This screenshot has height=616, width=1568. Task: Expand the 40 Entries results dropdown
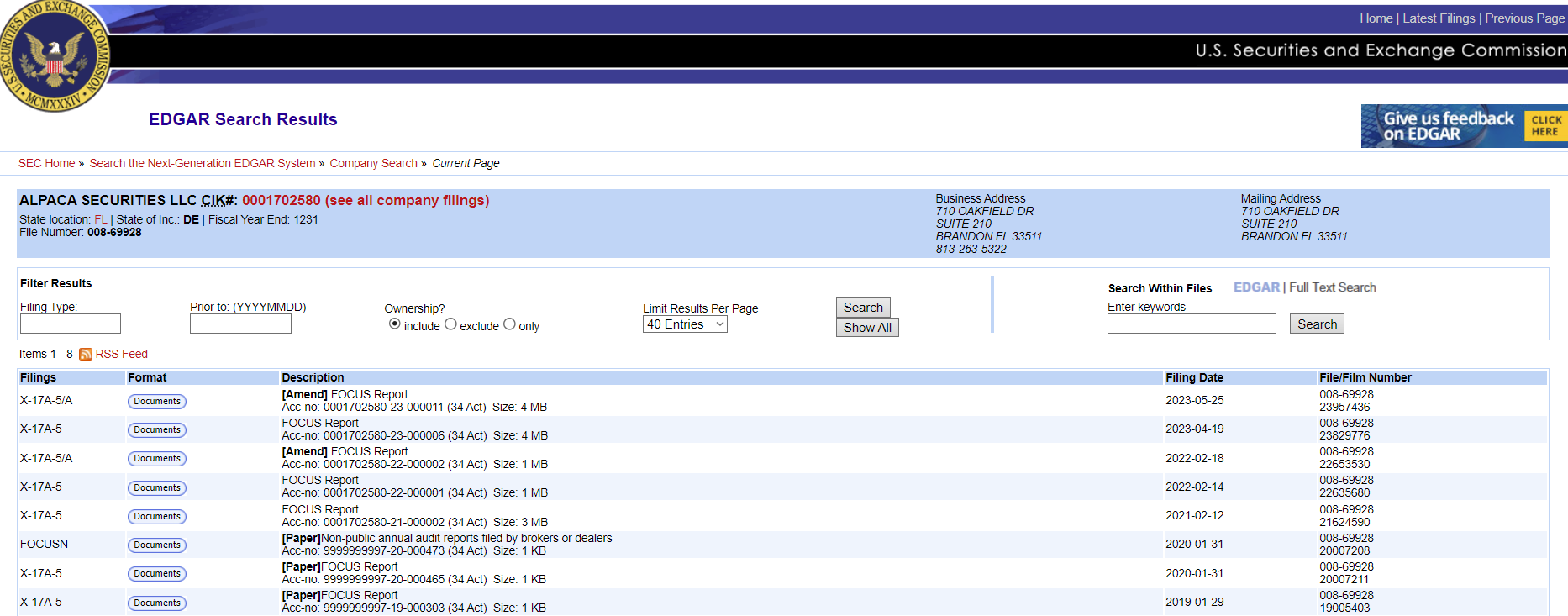pyautogui.click(x=685, y=324)
